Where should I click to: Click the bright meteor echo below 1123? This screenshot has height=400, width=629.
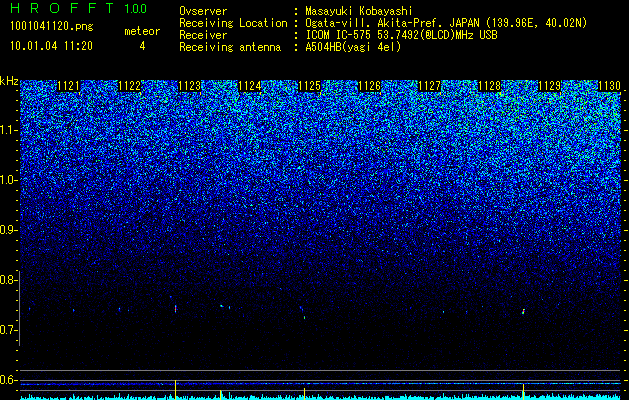[175, 309]
